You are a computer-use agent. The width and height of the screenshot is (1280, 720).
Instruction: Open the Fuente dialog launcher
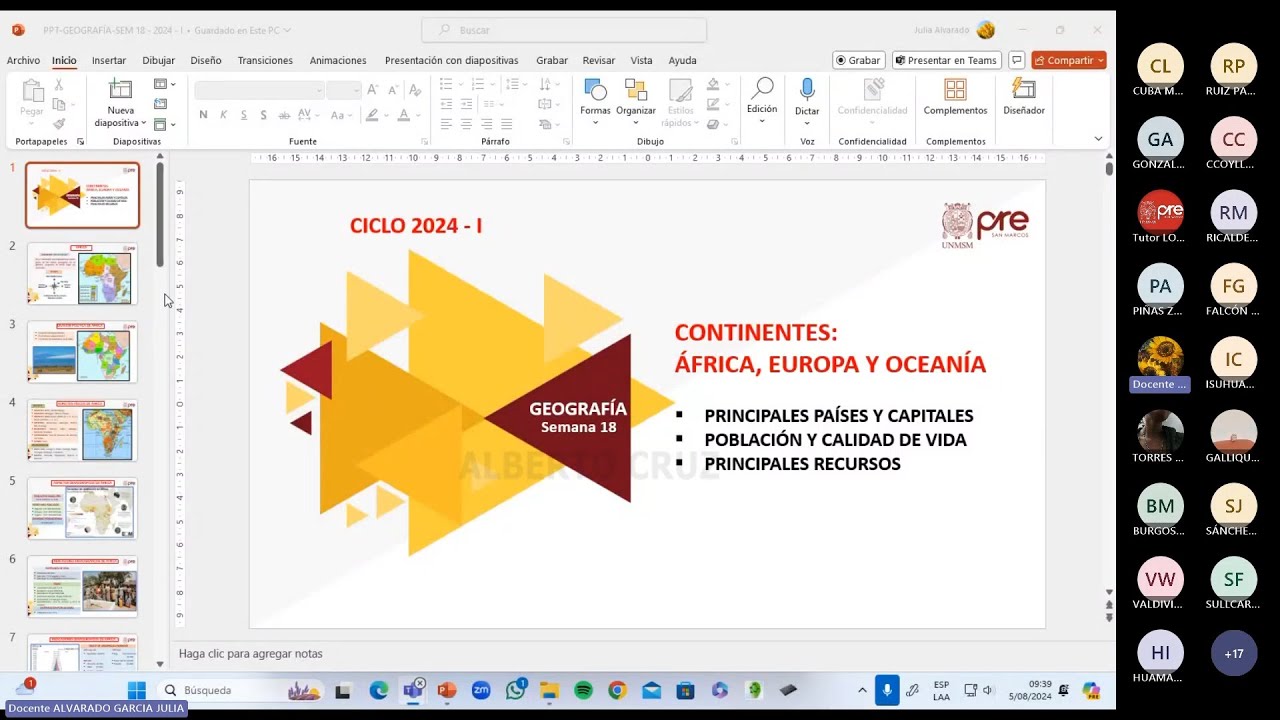(x=424, y=142)
